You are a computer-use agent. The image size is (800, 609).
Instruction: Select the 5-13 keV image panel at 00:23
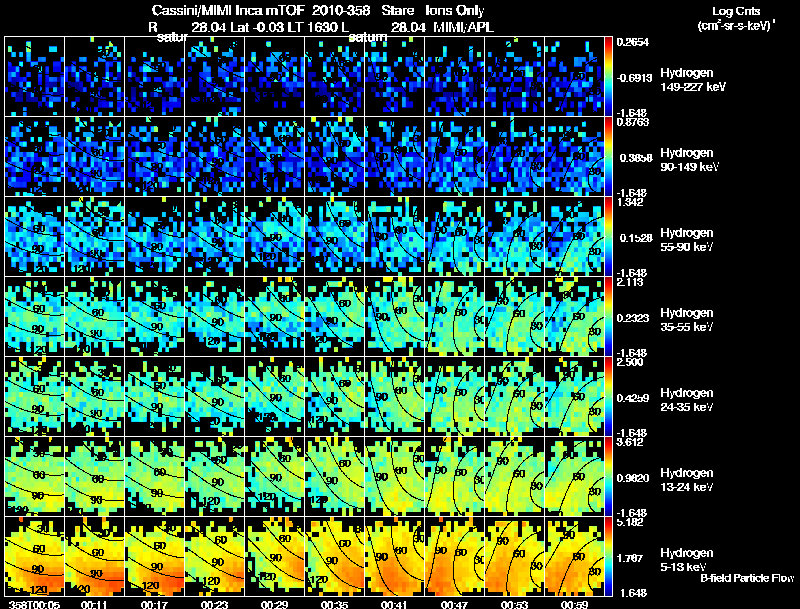[214, 556]
